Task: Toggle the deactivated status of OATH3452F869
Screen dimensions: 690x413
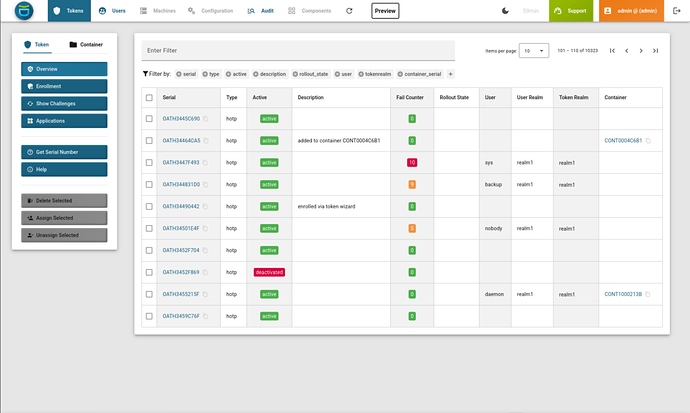Action: tap(269, 272)
